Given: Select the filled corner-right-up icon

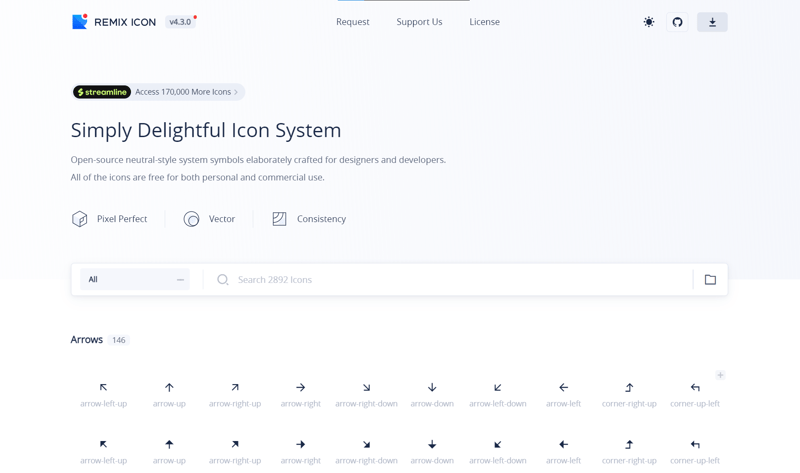Looking at the screenshot, I should (x=629, y=444).
